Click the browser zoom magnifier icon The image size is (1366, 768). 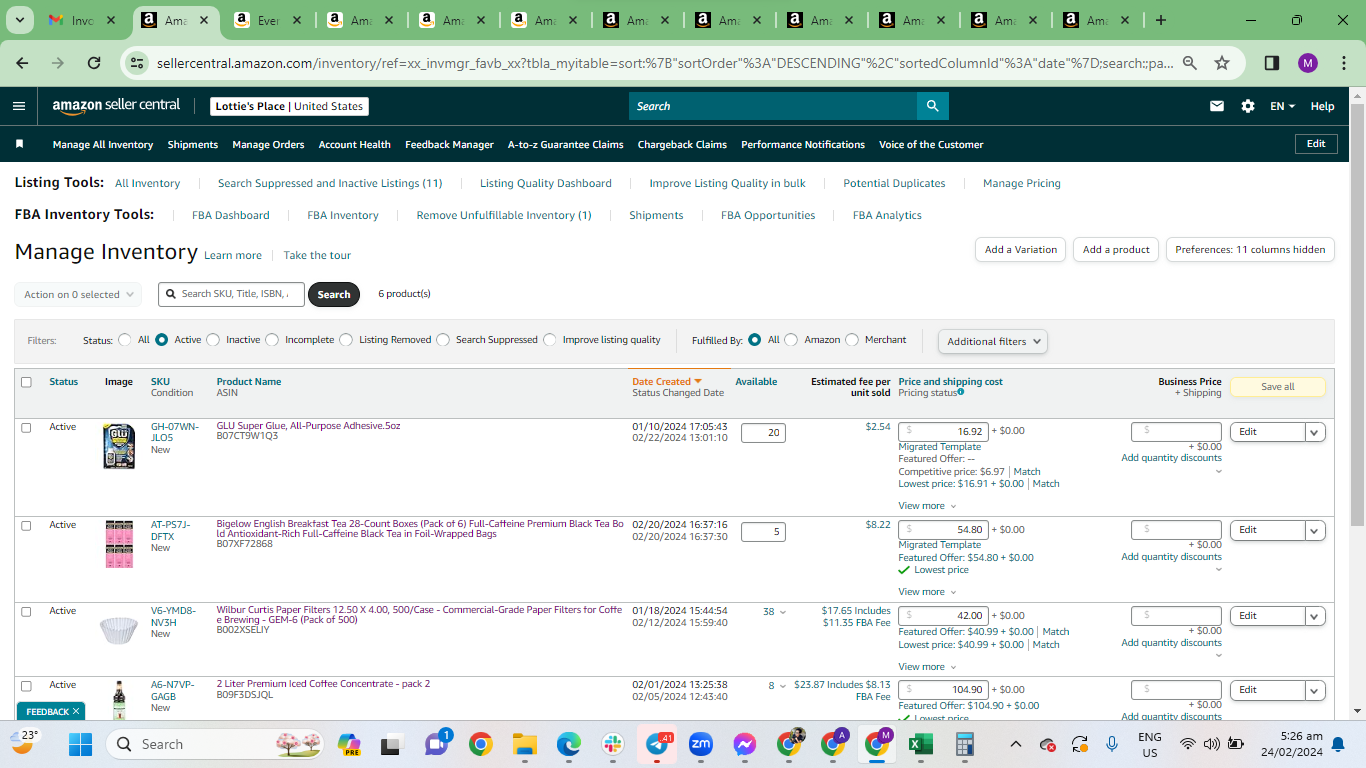click(x=1190, y=63)
